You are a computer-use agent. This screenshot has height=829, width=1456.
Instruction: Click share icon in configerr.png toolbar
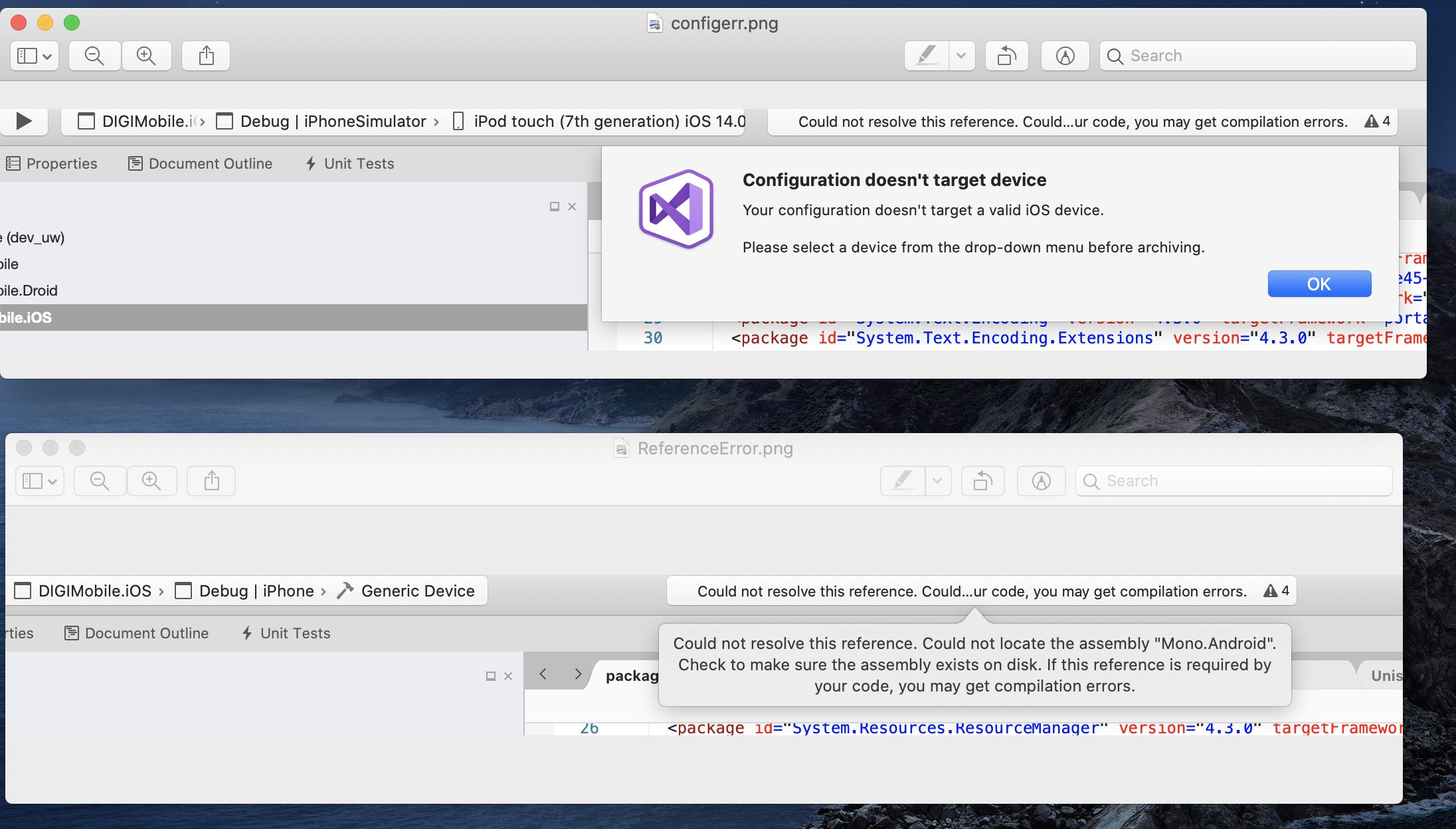(x=206, y=56)
